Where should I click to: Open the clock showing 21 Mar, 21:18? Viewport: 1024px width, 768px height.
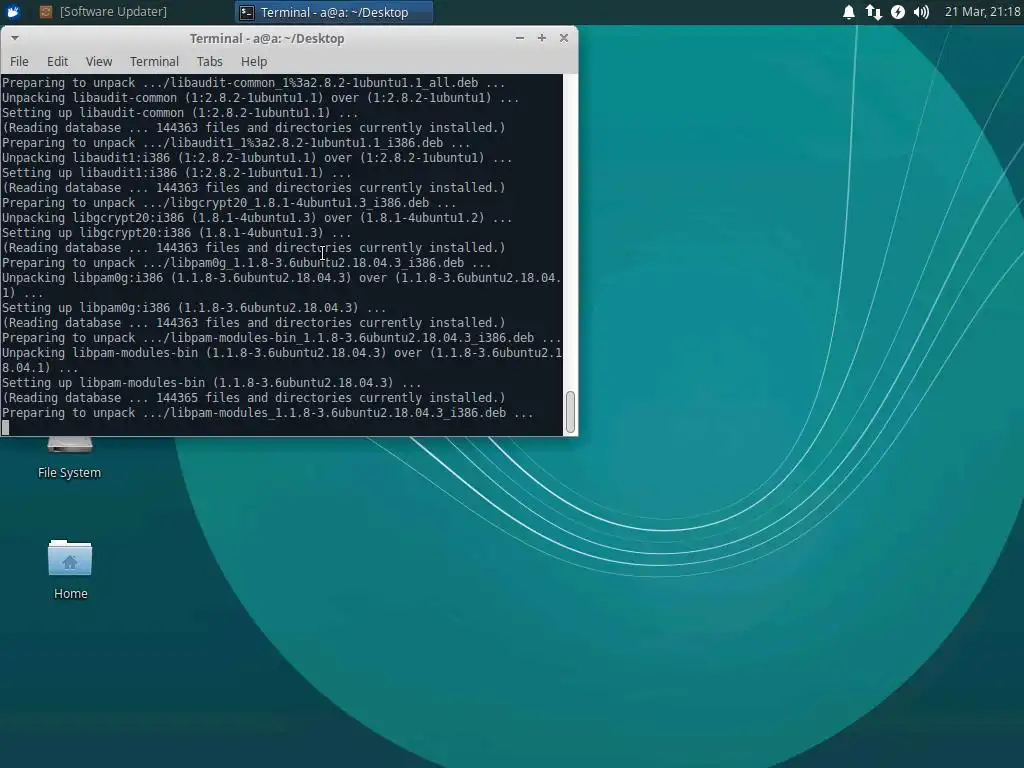[982, 12]
